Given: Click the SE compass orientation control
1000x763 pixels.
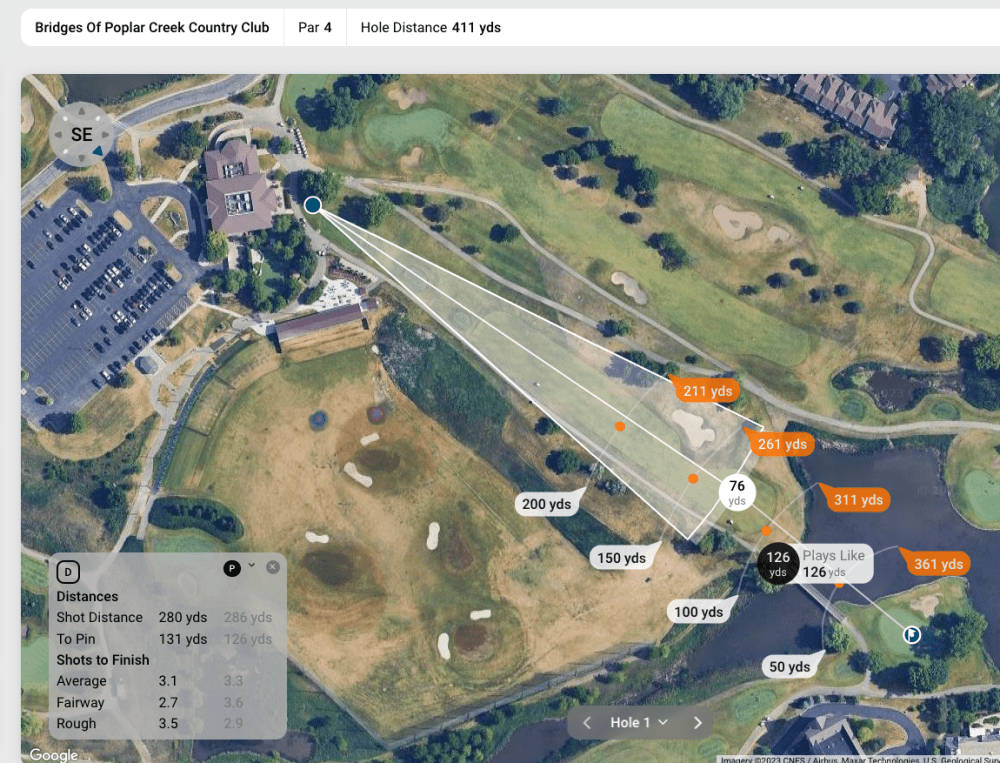Looking at the screenshot, I should pyautogui.click(x=81, y=135).
